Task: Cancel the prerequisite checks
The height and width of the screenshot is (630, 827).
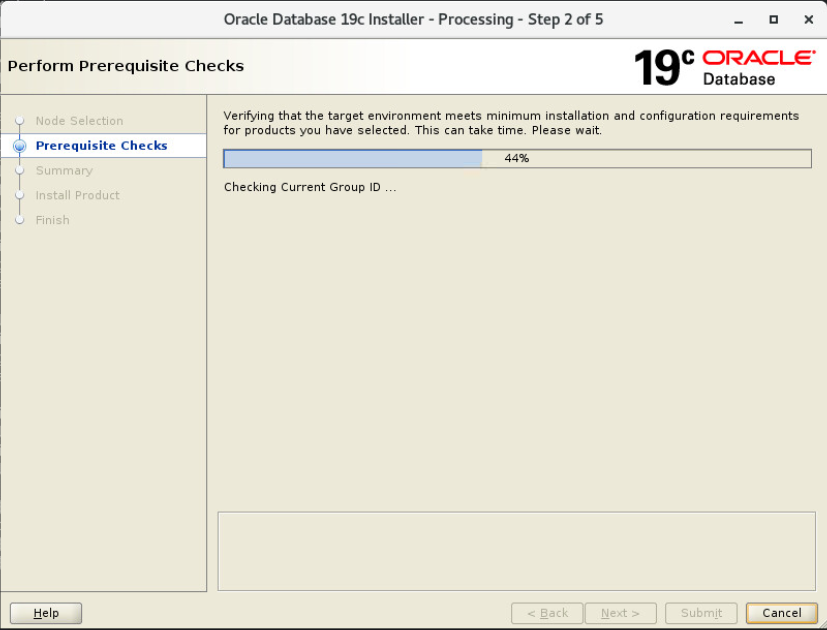Action: click(x=782, y=613)
